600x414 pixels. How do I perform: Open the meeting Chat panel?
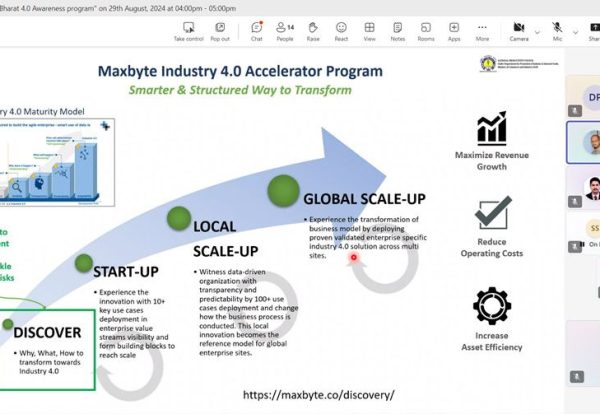pos(257,32)
